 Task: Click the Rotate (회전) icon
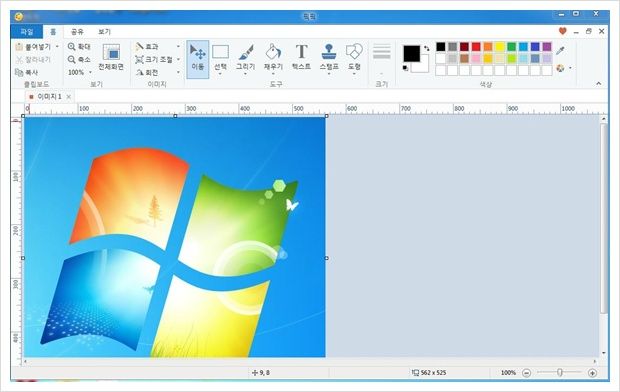pos(139,72)
